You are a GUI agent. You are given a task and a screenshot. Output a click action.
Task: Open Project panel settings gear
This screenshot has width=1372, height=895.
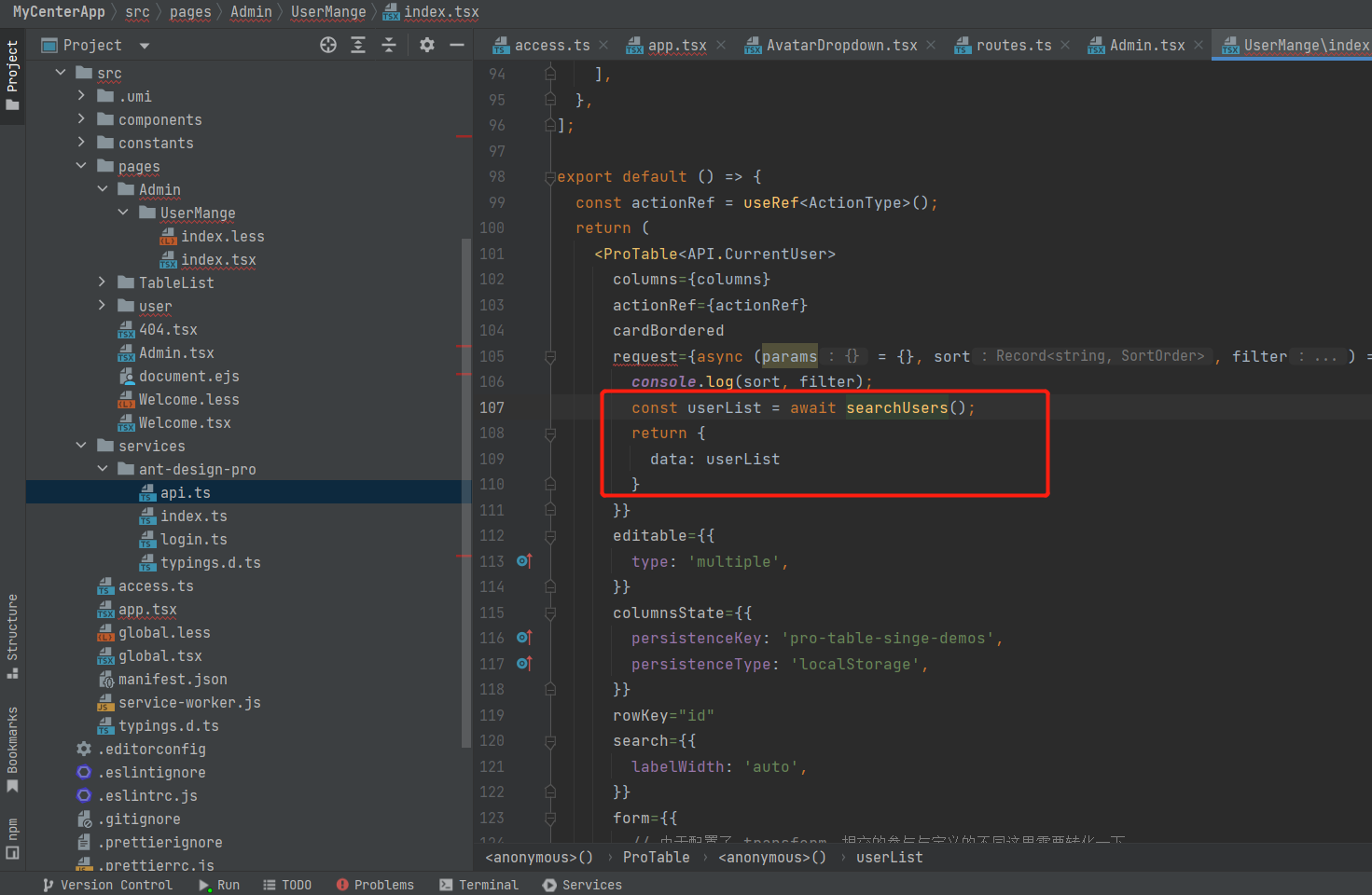click(427, 45)
